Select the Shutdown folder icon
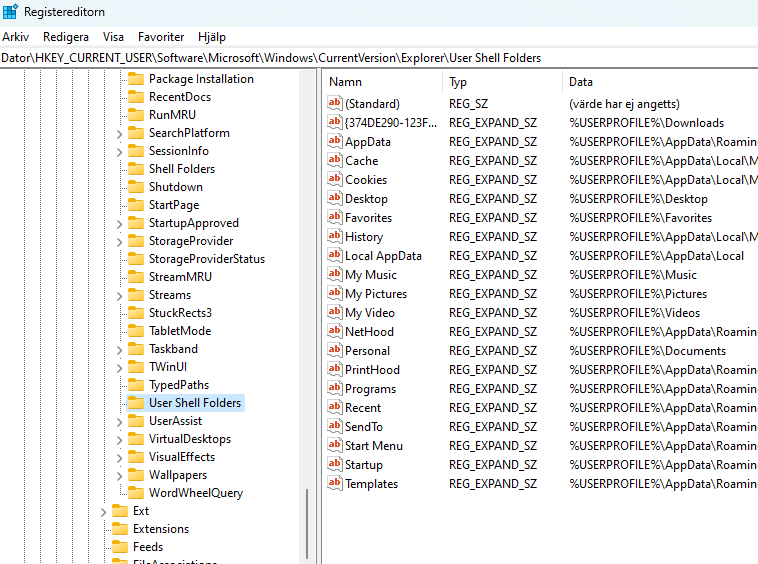 pos(136,187)
